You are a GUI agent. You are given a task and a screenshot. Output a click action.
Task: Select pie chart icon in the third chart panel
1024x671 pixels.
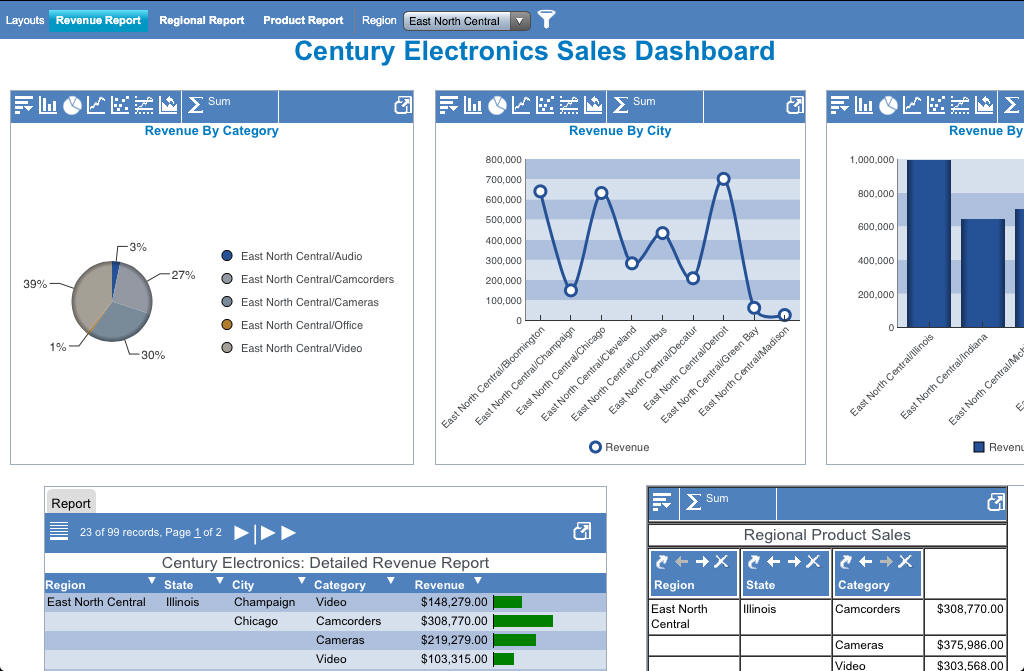(x=888, y=105)
